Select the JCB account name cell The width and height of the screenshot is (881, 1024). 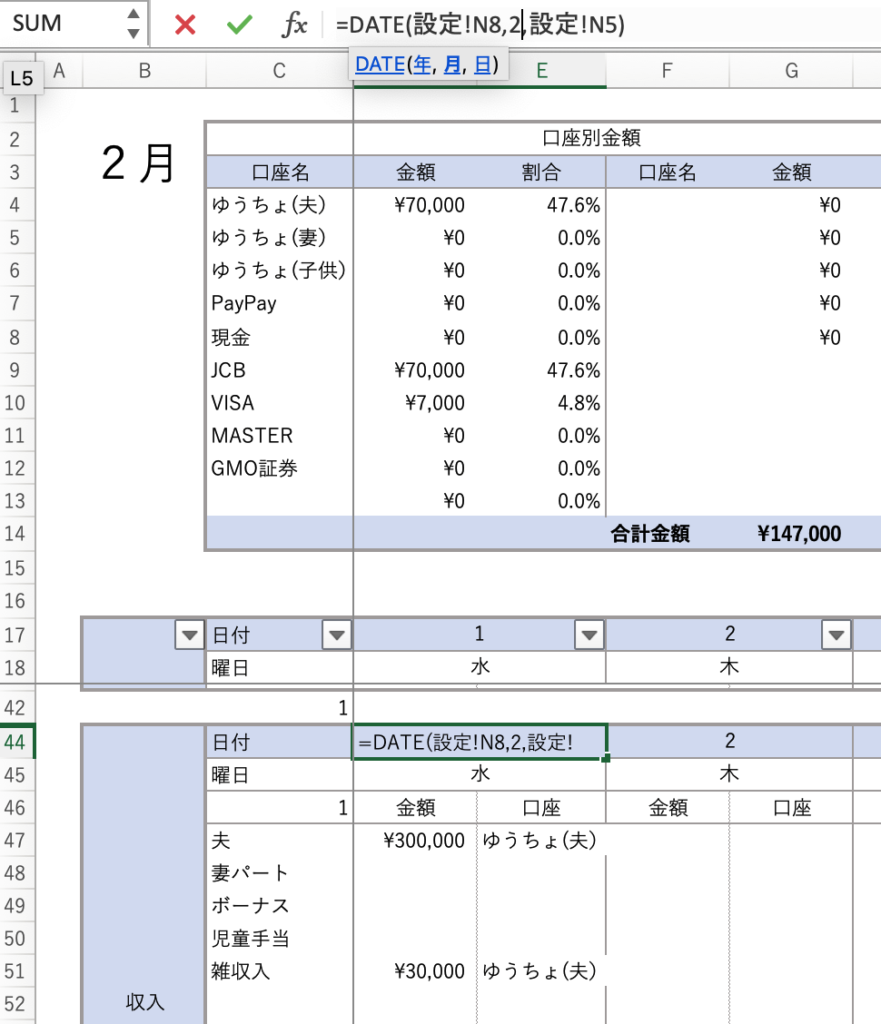pos(278,370)
